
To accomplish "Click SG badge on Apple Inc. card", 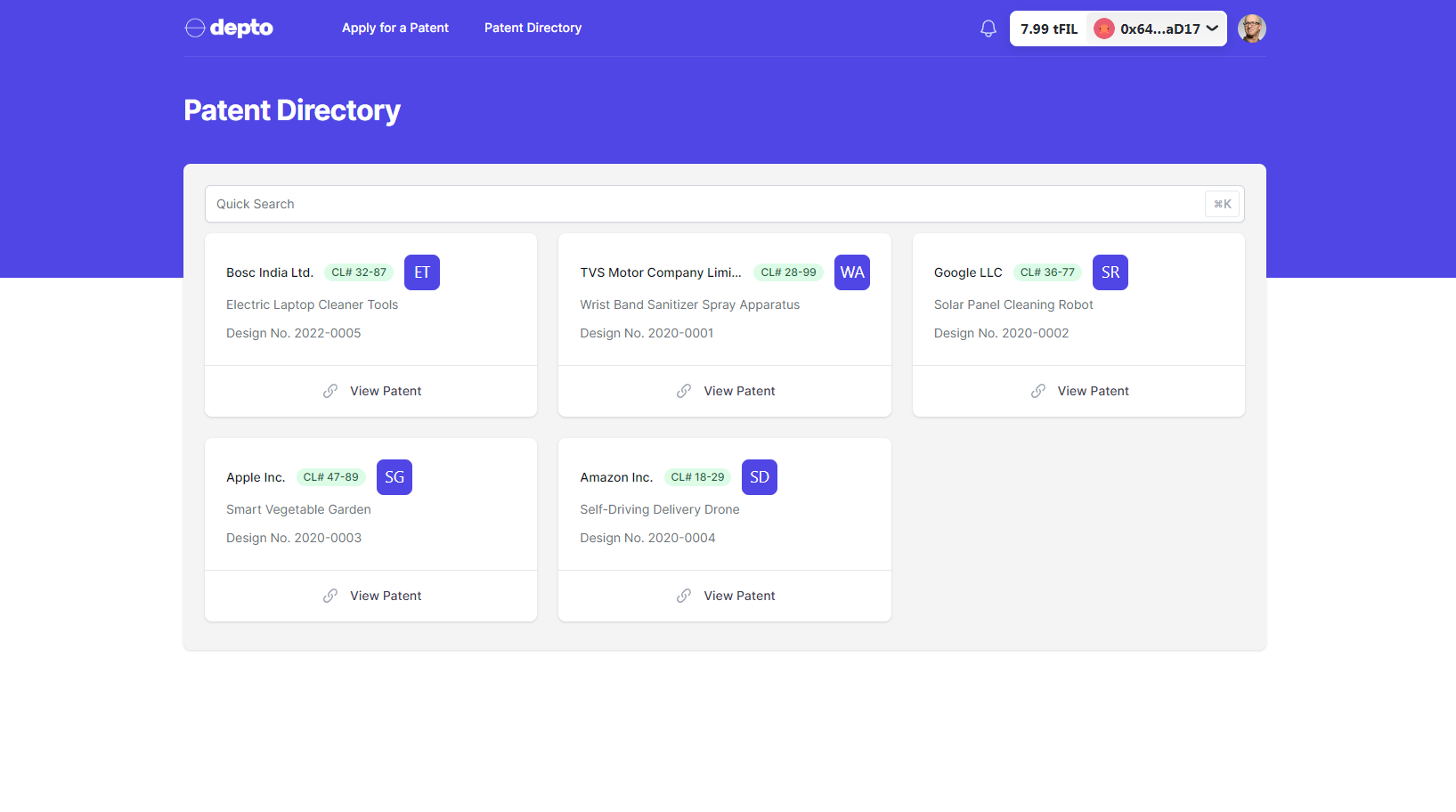I will 395,477.
